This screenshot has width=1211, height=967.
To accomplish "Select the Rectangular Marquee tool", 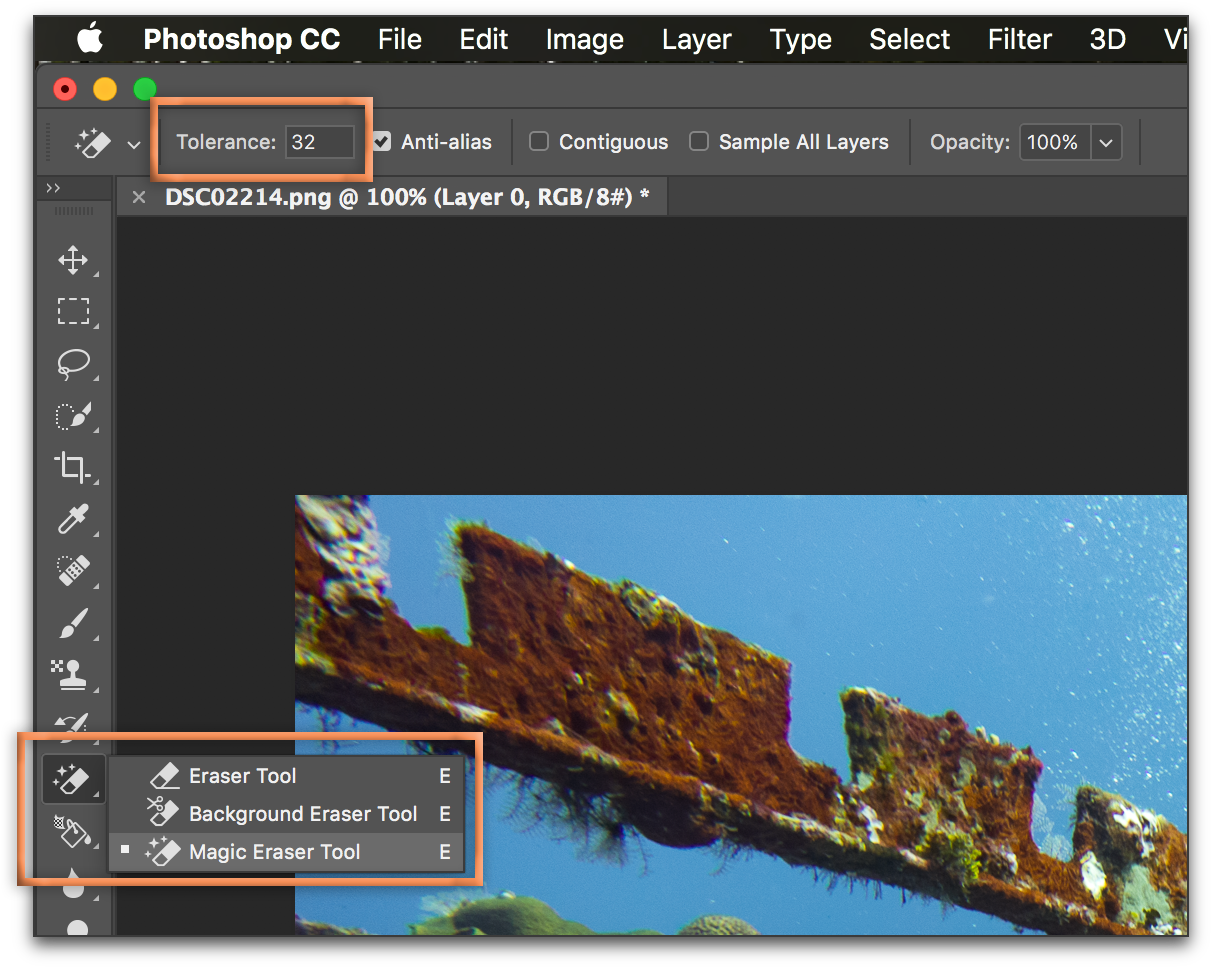I will (73, 312).
